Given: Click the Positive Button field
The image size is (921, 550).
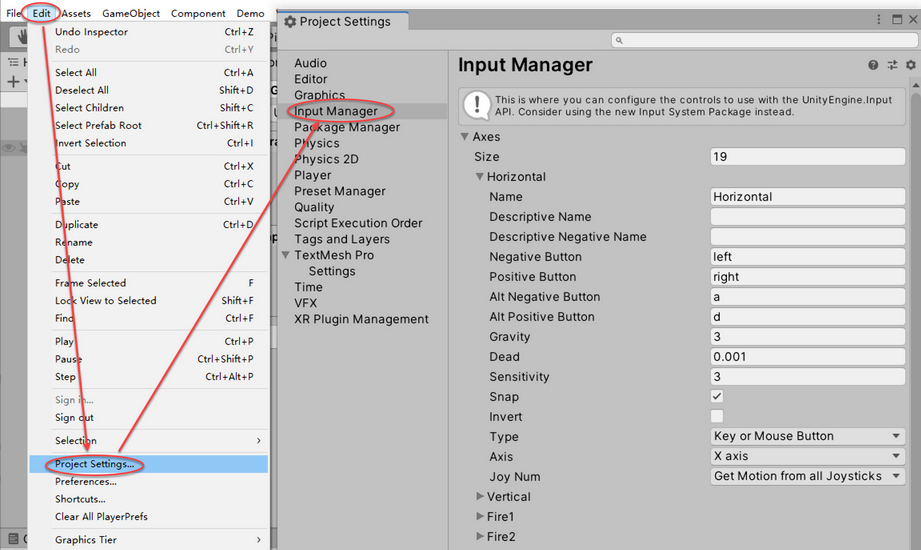Looking at the screenshot, I should click(x=807, y=276).
